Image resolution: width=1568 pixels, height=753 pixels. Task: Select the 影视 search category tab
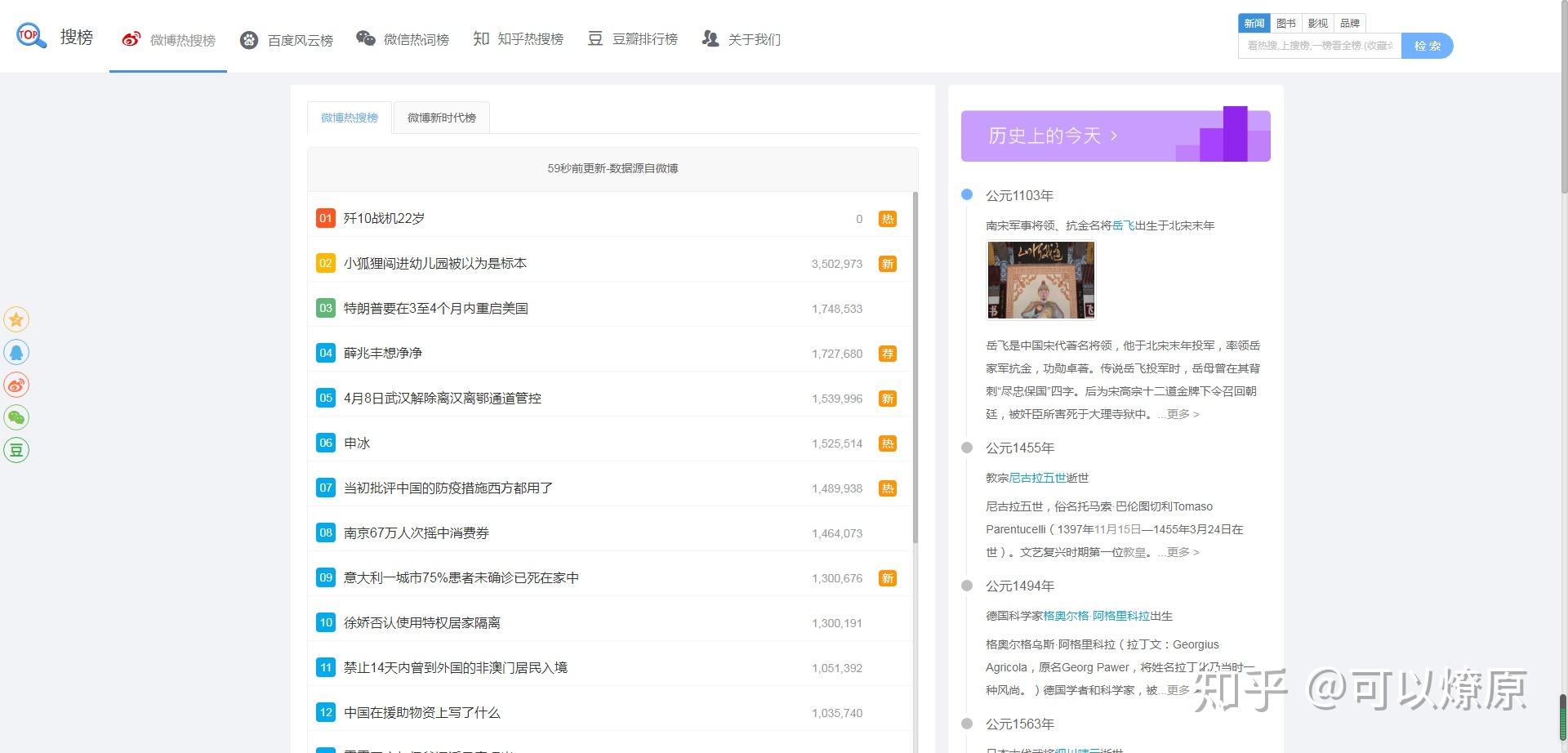pyautogui.click(x=1318, y=24)
